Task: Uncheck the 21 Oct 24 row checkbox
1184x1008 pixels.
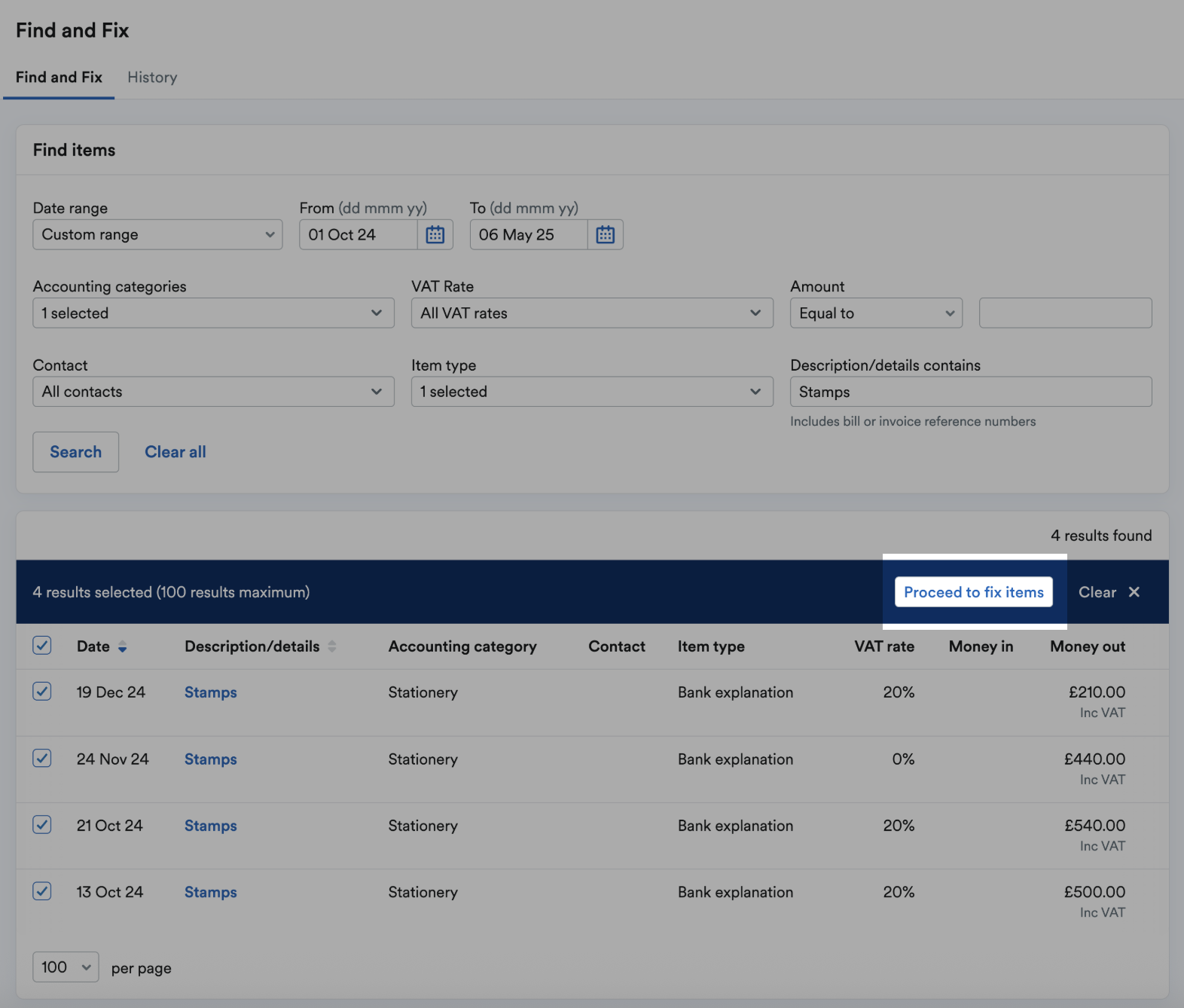Action: click(42, 824)
